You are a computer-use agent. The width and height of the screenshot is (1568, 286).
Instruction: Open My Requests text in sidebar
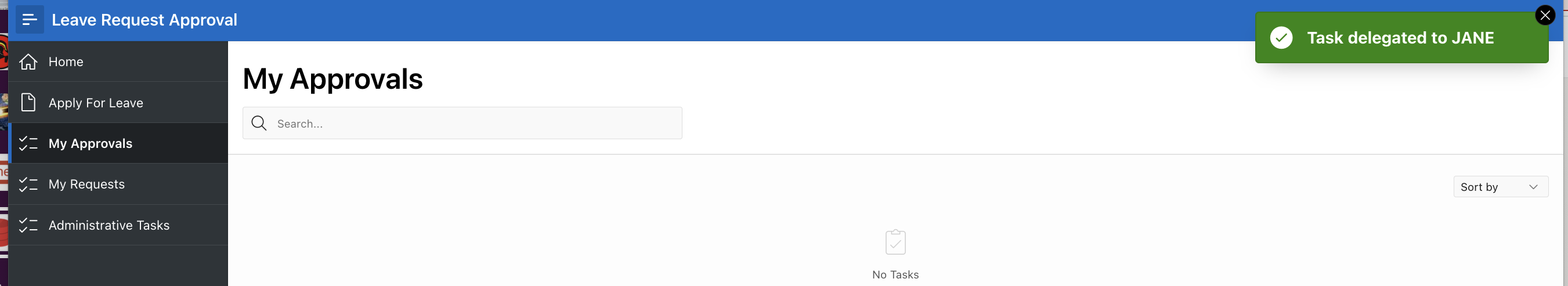(x=86, y=184)
